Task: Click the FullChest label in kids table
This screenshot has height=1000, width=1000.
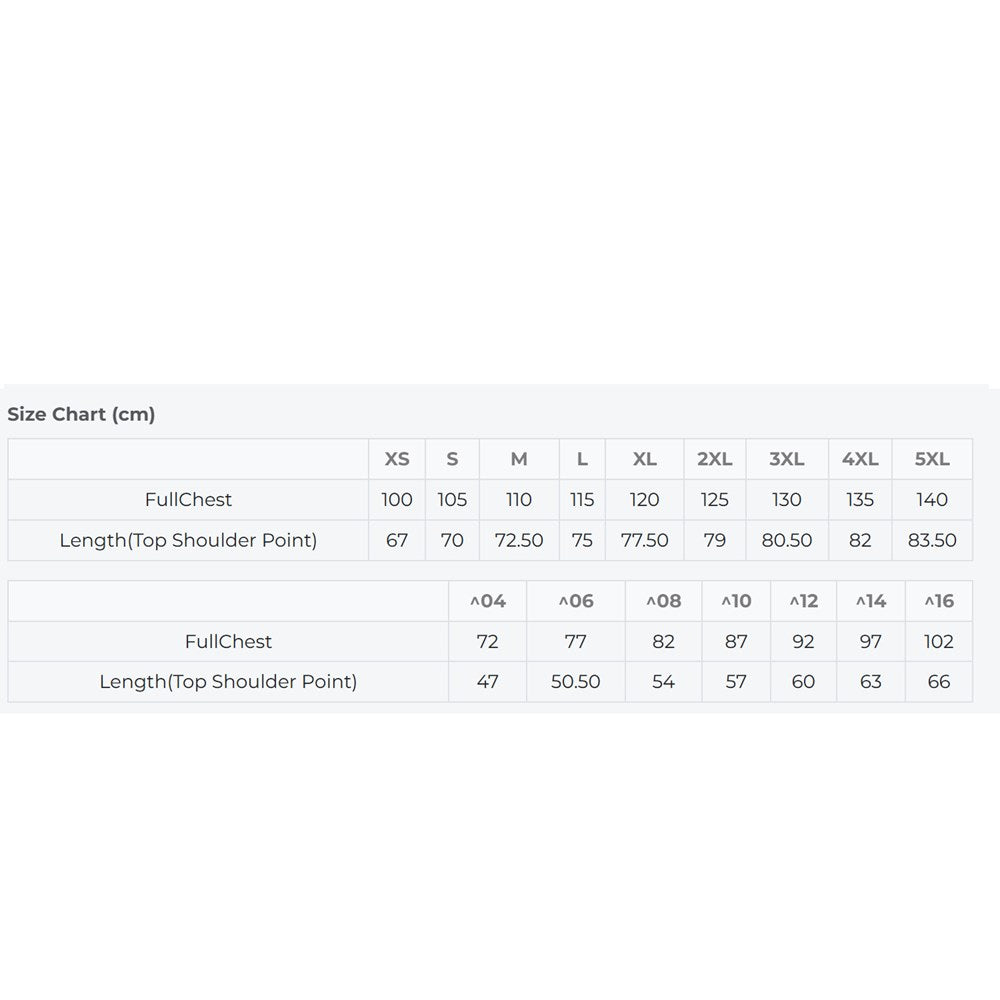Action: tap(228, 642)
